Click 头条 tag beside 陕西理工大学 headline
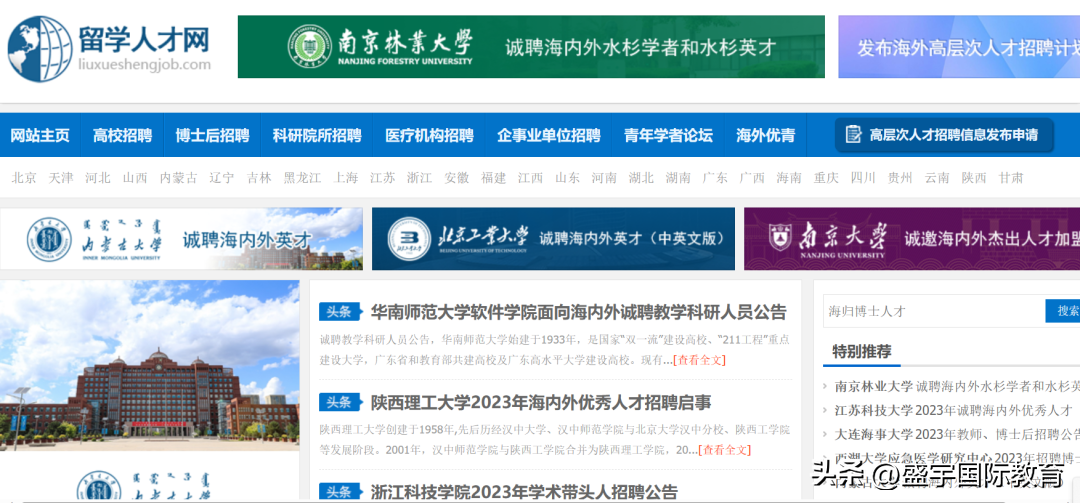 (340, 402)
